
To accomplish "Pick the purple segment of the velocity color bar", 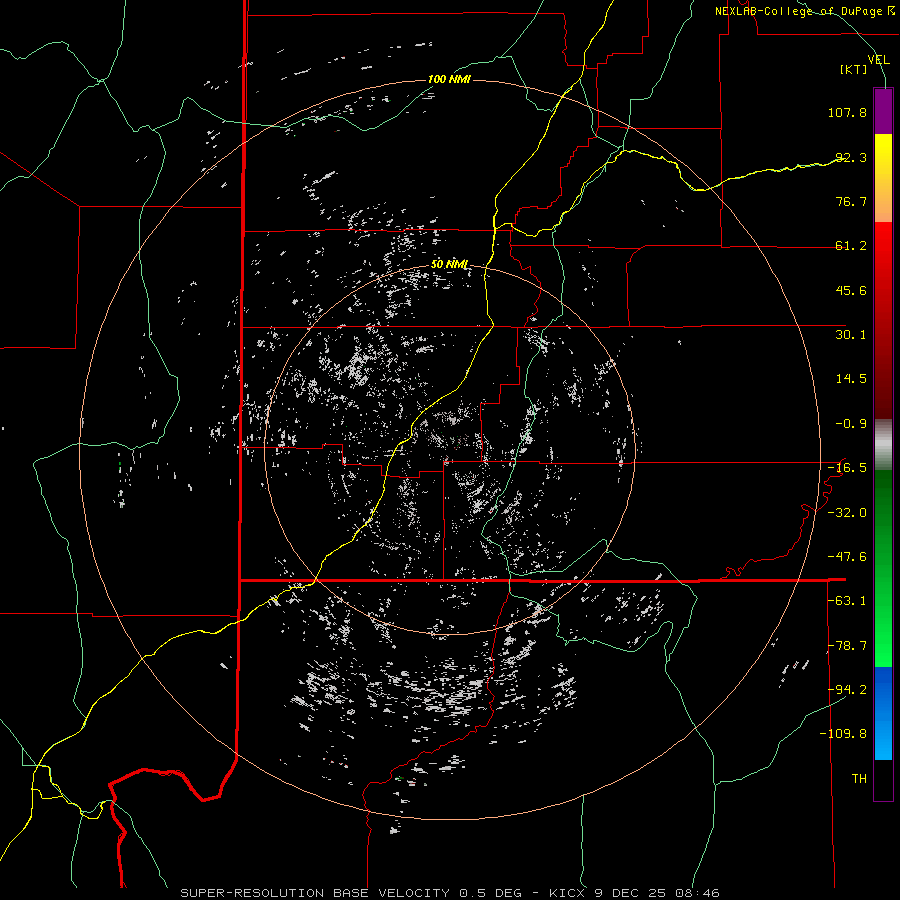I will [883, 111].
